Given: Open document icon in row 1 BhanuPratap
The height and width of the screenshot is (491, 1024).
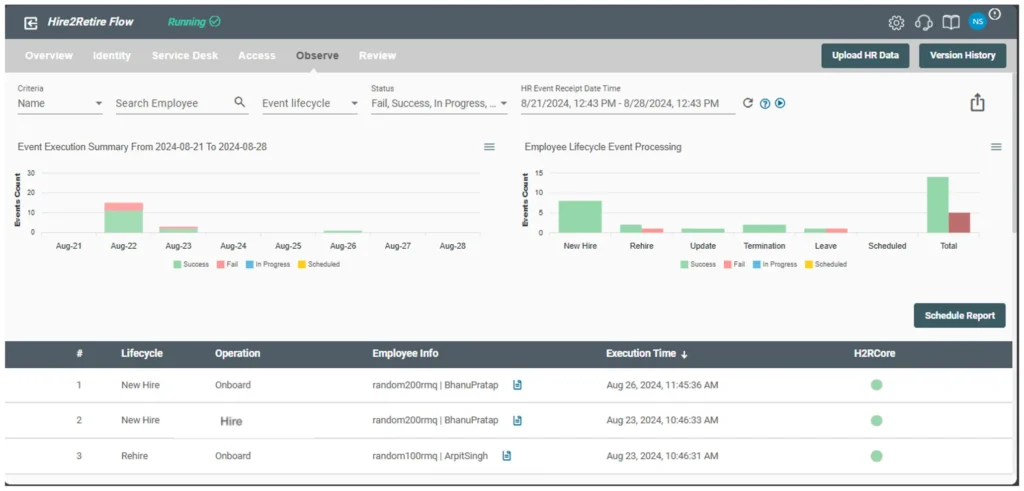Looking at the screenshot, I should (x=517, y=385).
